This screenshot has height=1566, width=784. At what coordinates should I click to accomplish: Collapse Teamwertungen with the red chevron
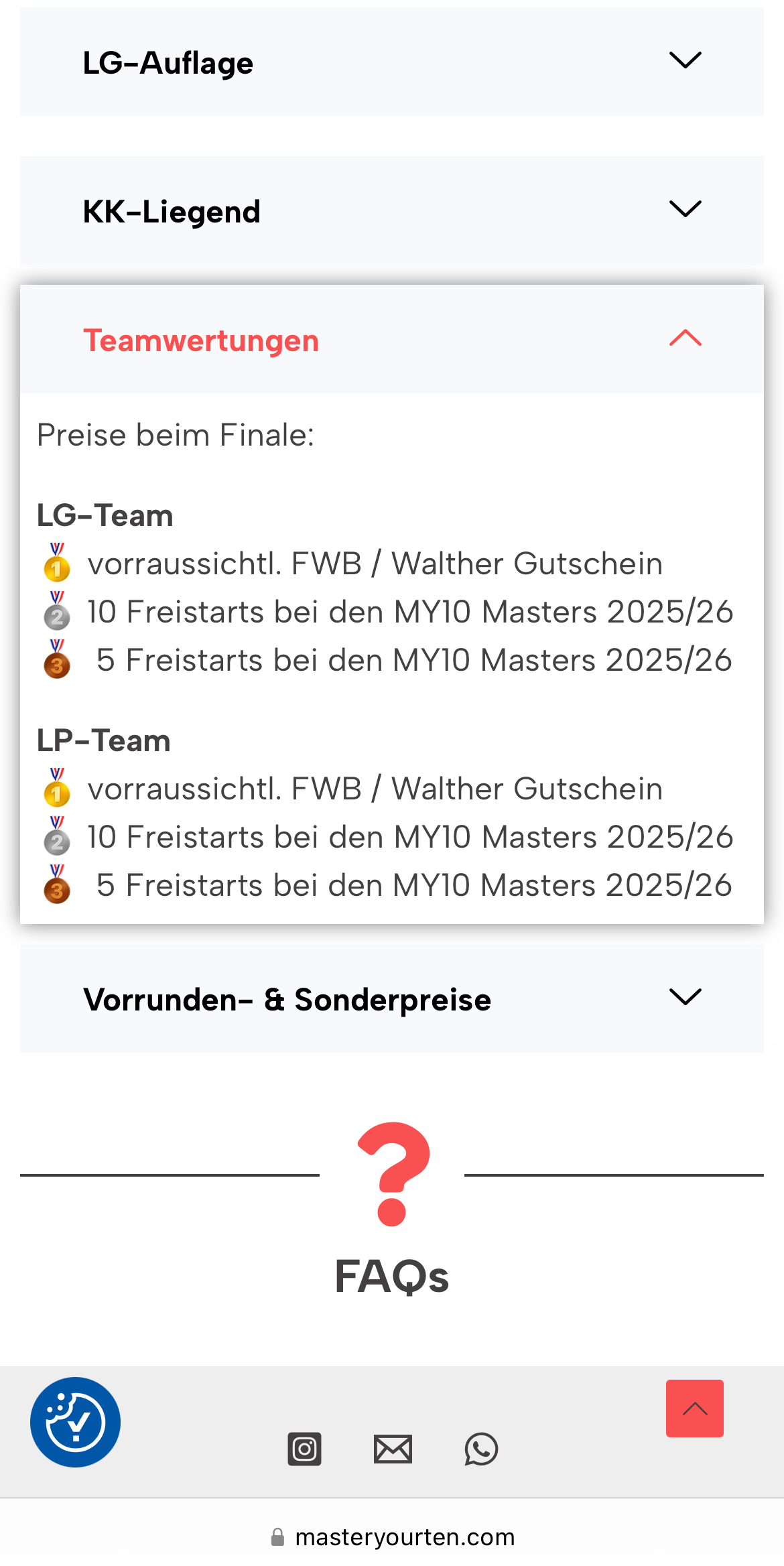(x=685, y=338)
